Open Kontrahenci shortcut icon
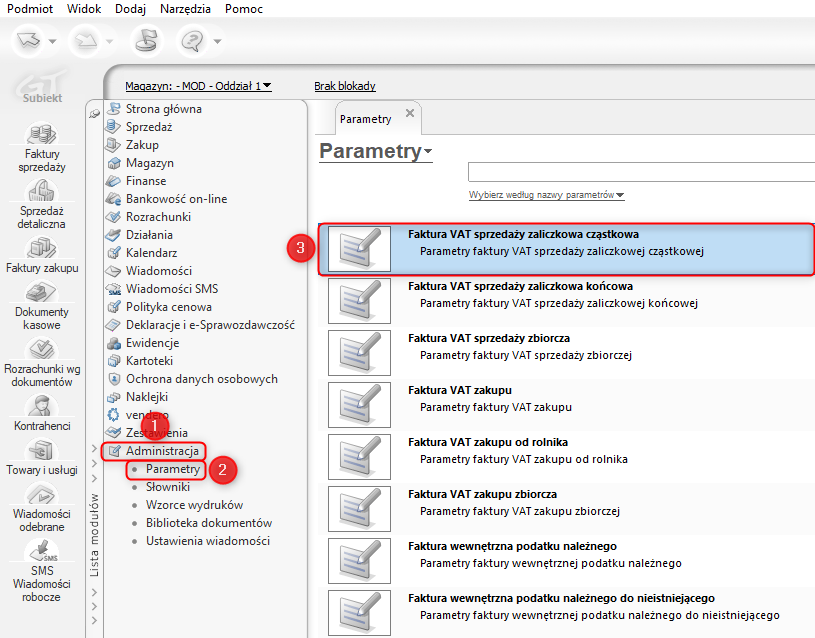 coord(42,405)
